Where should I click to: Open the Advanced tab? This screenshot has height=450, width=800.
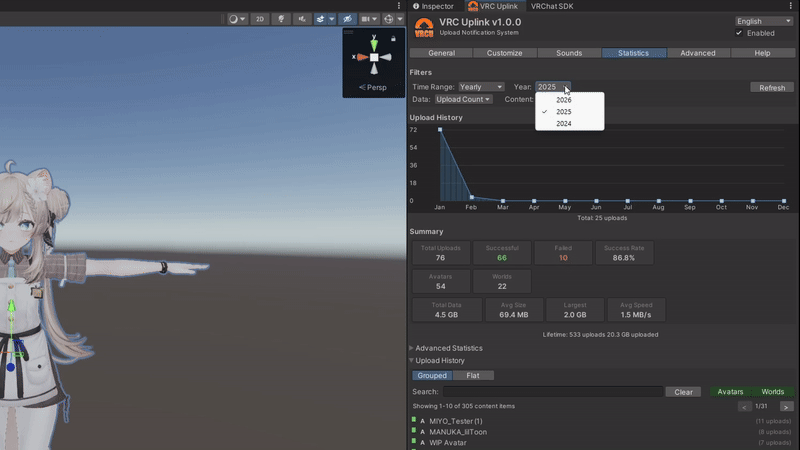tap(698, 53)
